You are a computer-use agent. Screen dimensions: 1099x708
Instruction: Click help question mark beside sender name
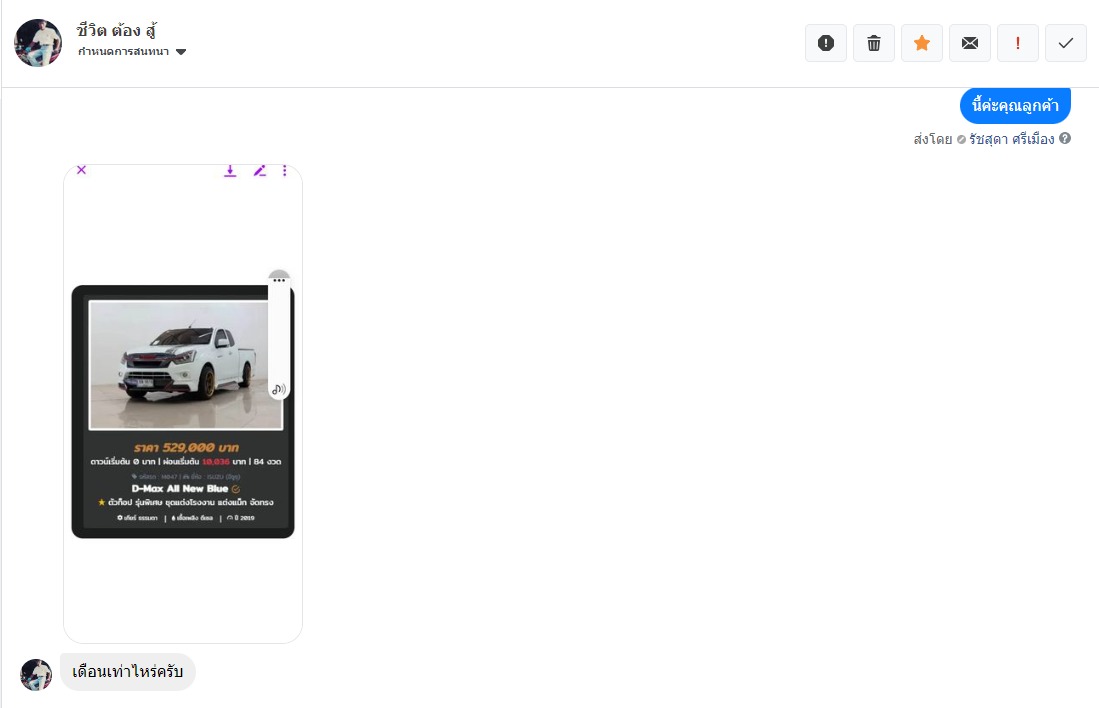[1065, 138]
